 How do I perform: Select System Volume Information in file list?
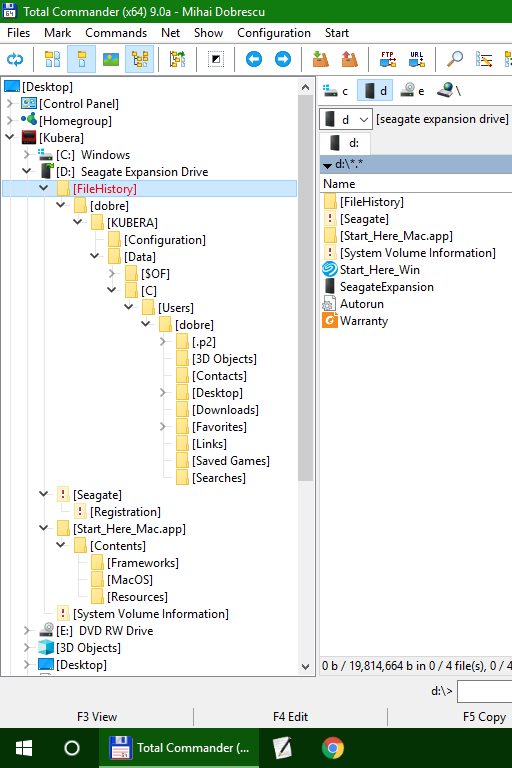(417, 253)
